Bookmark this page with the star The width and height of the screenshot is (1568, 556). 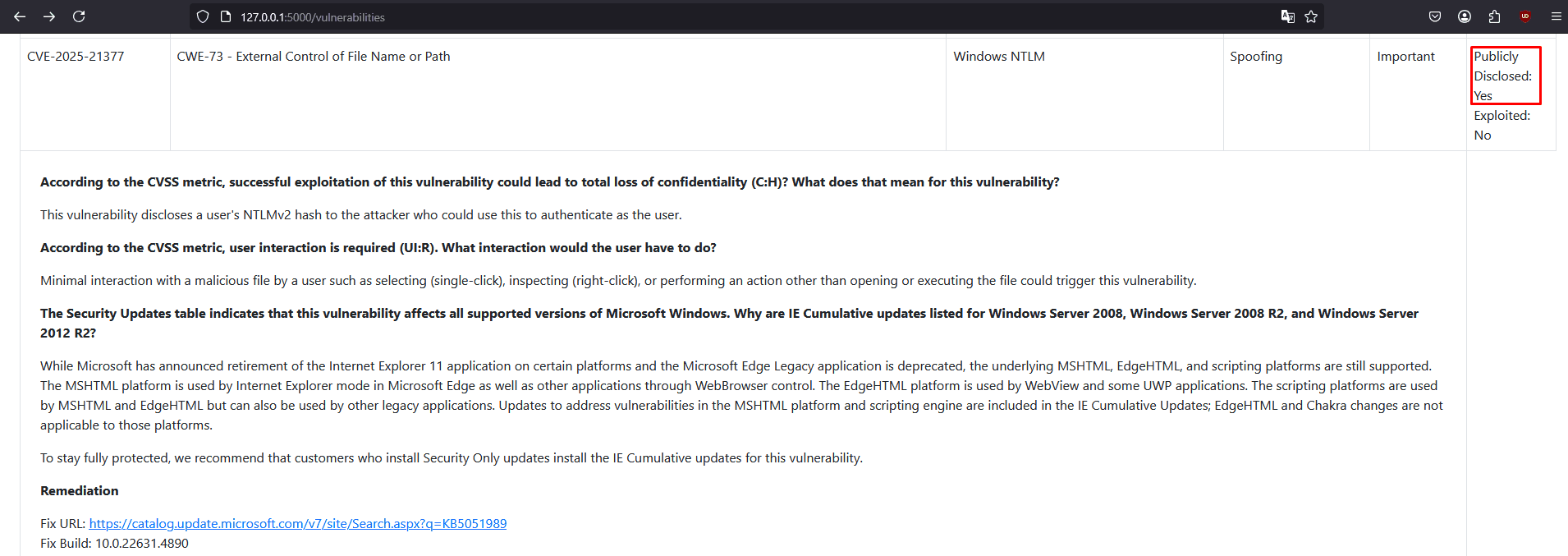1311,16
